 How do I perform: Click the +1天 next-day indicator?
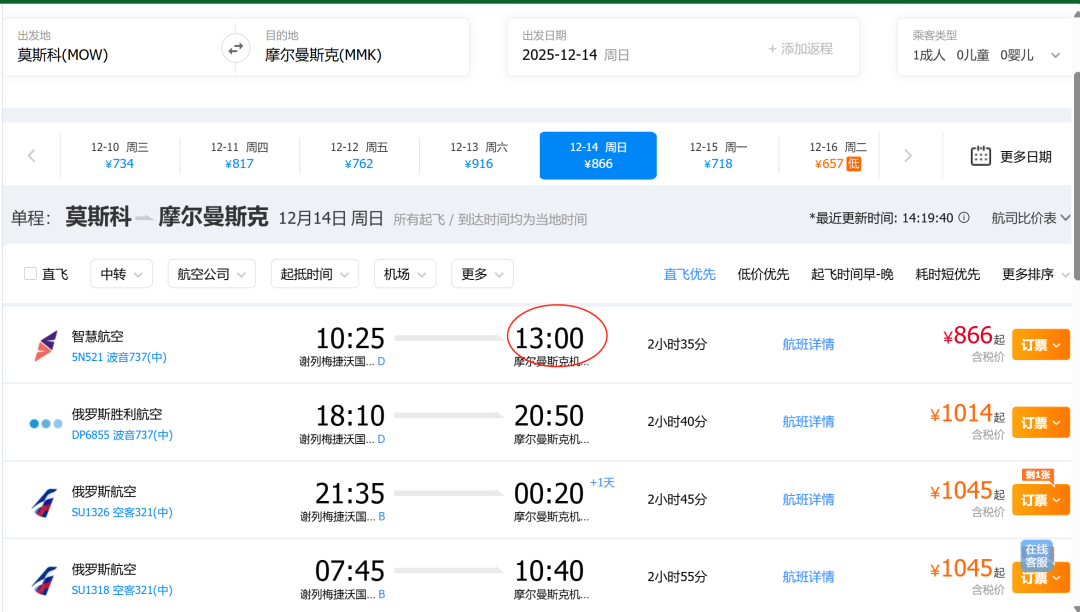(602, 483)
